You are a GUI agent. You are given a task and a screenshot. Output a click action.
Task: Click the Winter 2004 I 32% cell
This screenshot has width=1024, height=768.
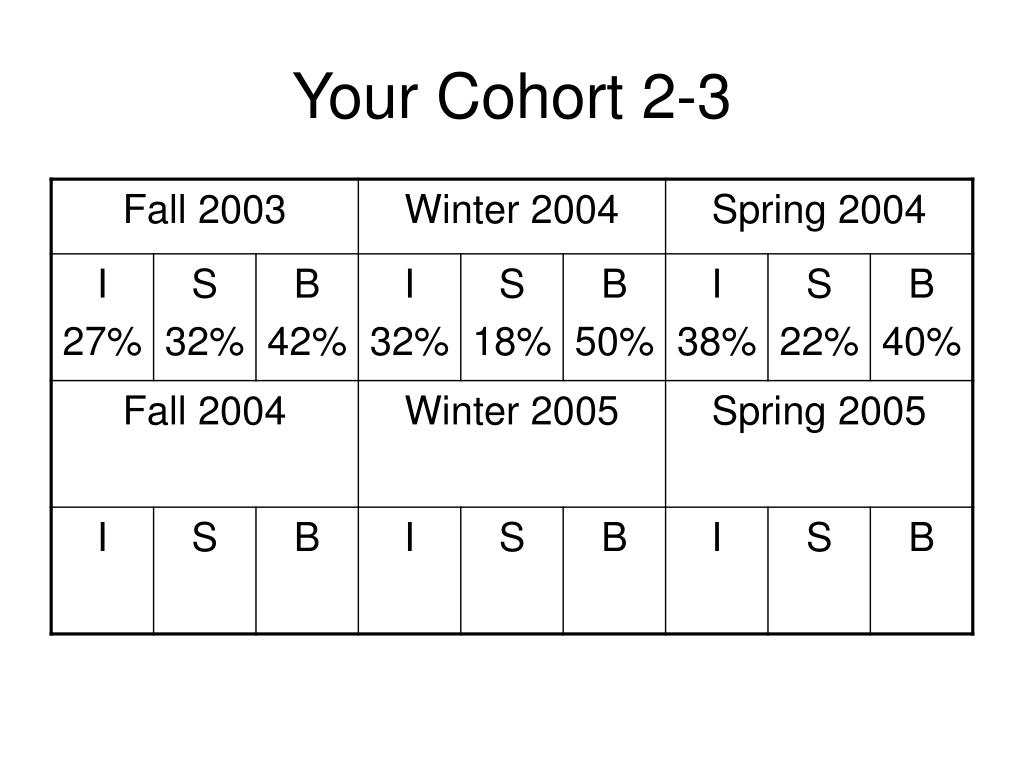(x=409, y=317)
